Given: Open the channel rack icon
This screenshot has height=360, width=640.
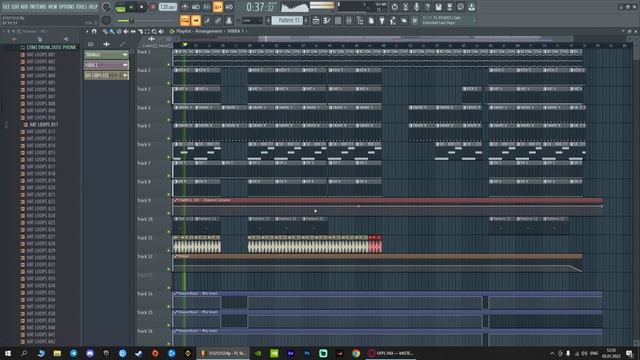Looking at the screenshot, I should coord(338,20).
